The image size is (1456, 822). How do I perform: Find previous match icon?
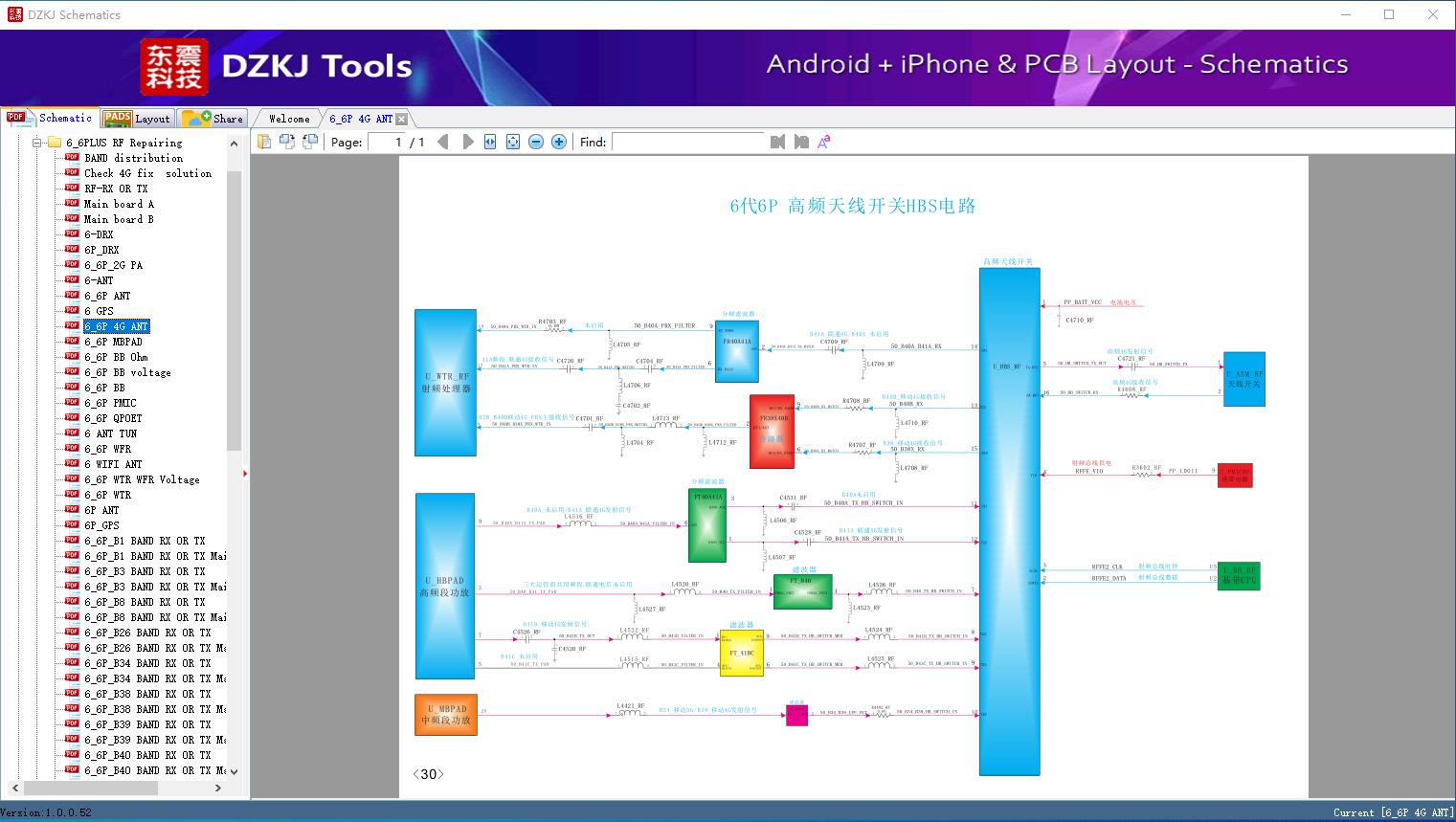[x=777, y=142]
